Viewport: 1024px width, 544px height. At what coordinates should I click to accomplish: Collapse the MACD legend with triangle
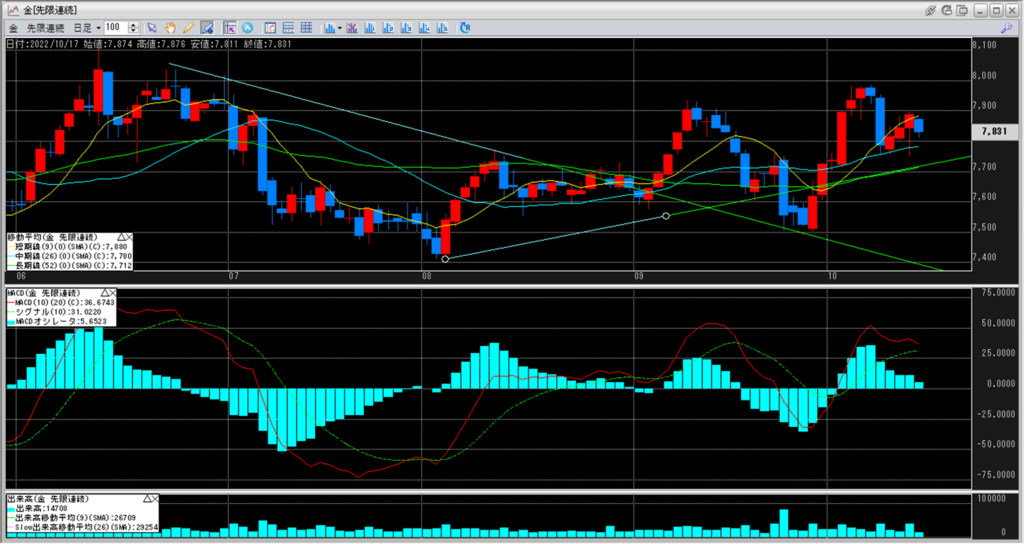click(104, 293)
